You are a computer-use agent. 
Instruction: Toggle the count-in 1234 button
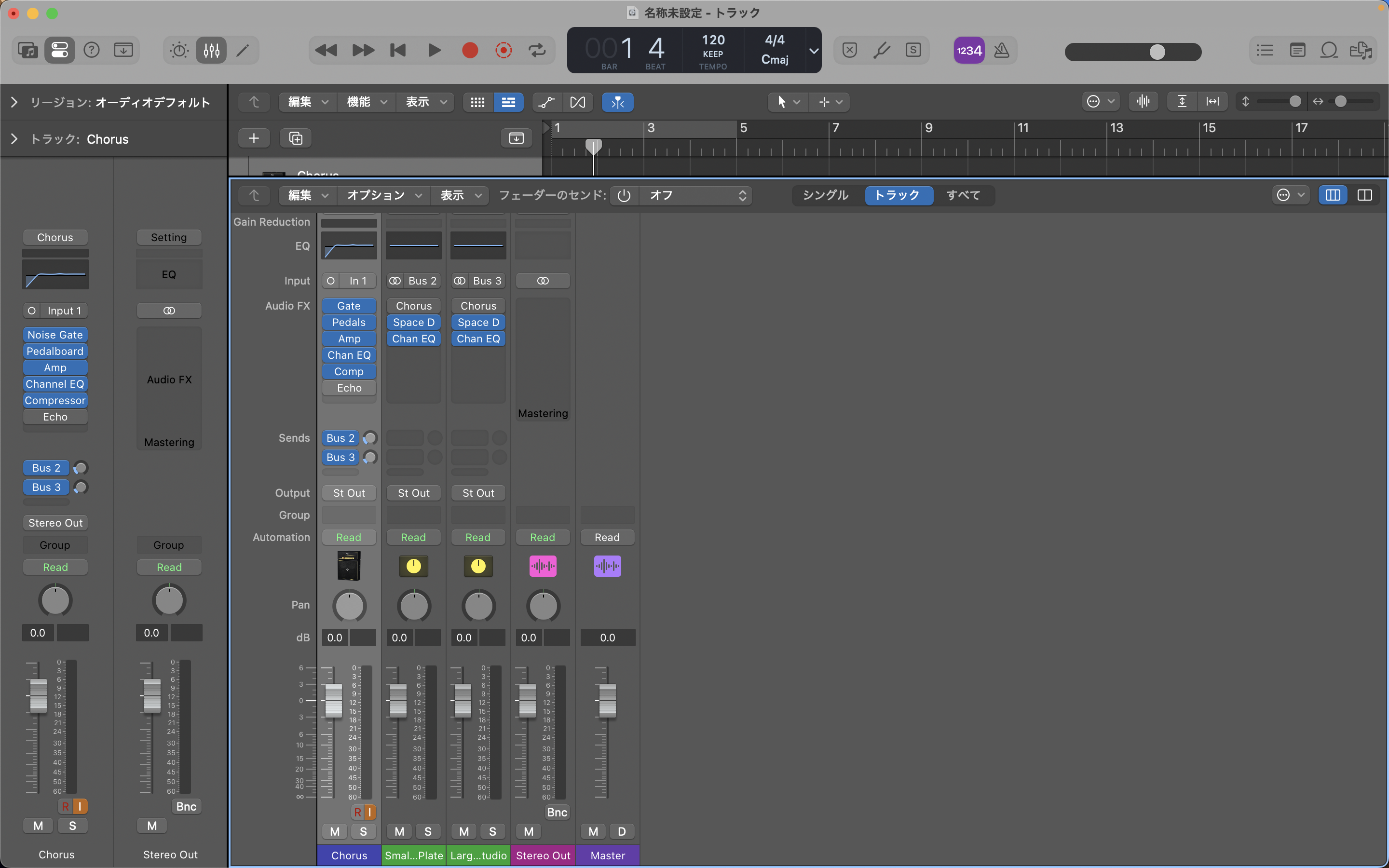(x=969, y=51)
